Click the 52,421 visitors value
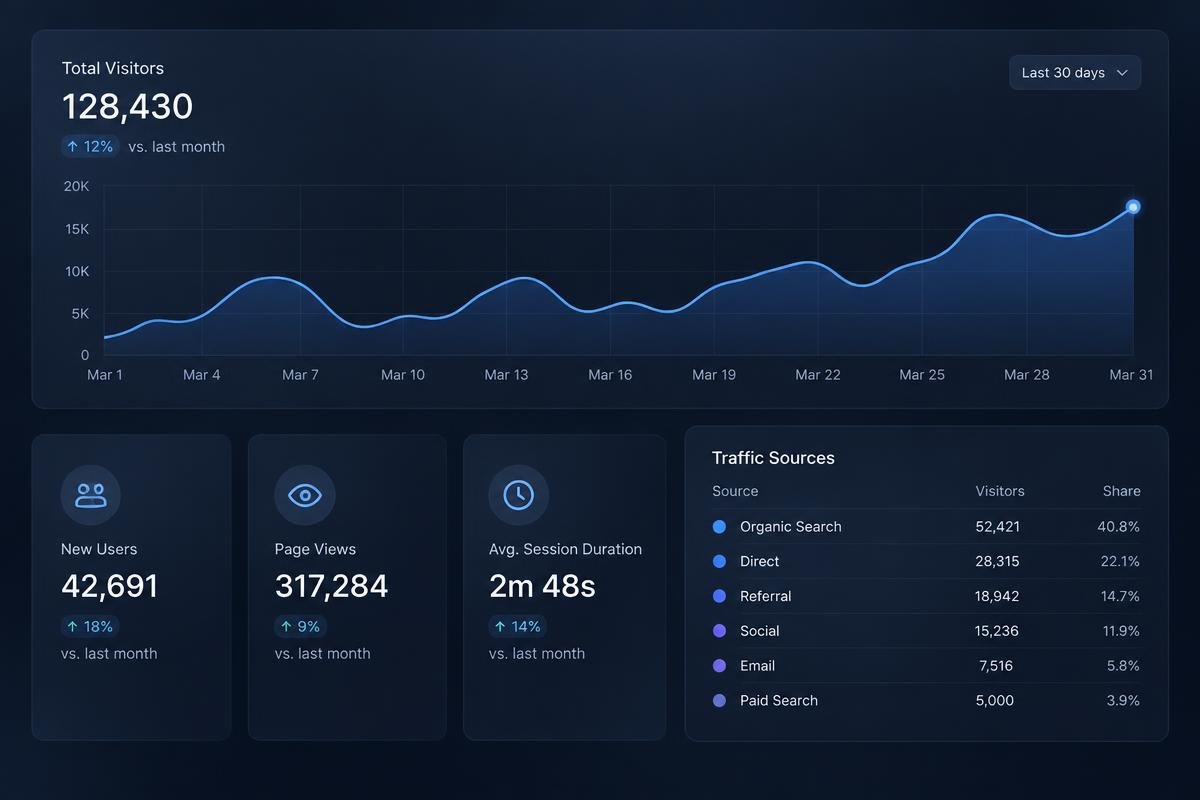The width and height of the screenshot is (1200, 800). pos(998,526)
